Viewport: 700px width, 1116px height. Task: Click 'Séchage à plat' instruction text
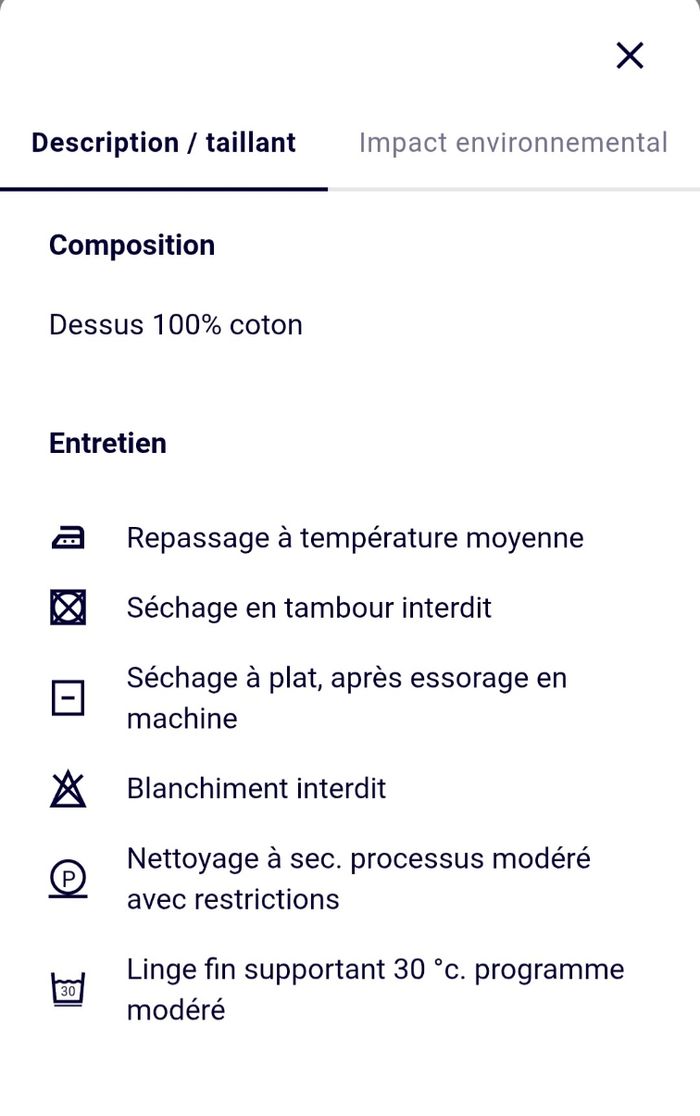click(x=346, y=678)
